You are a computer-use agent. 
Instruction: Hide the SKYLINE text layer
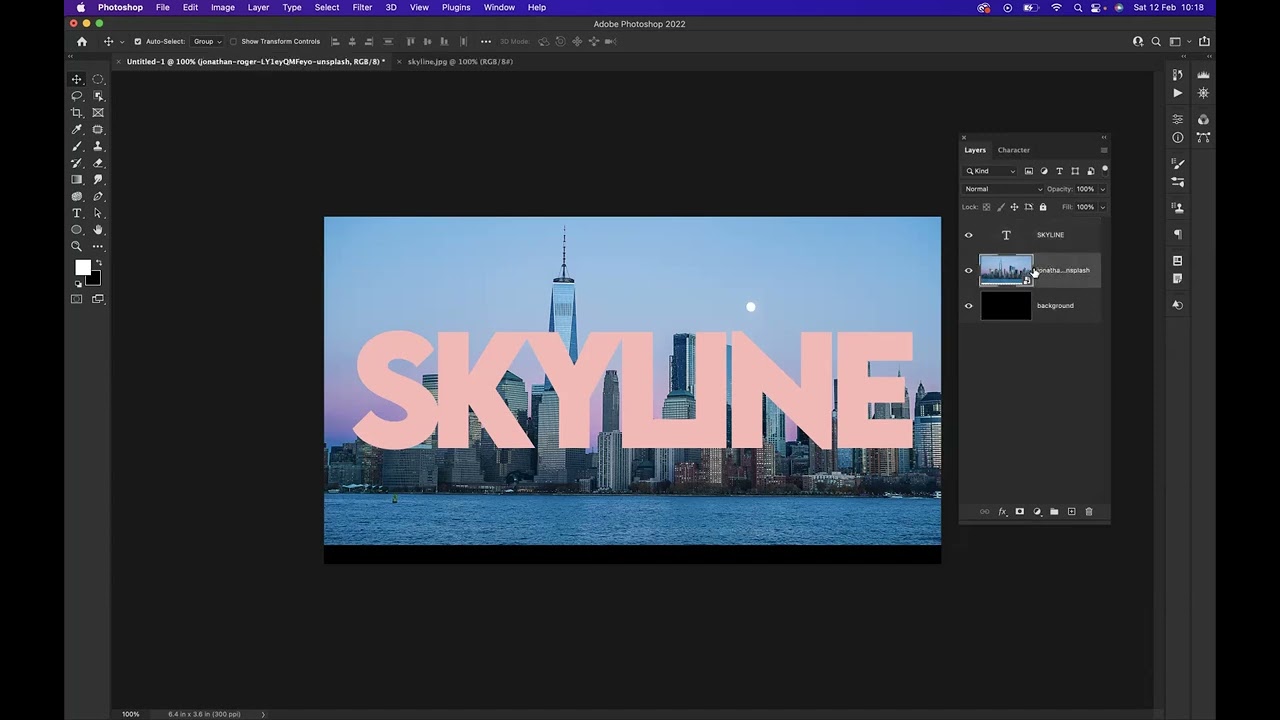point(968,235)
